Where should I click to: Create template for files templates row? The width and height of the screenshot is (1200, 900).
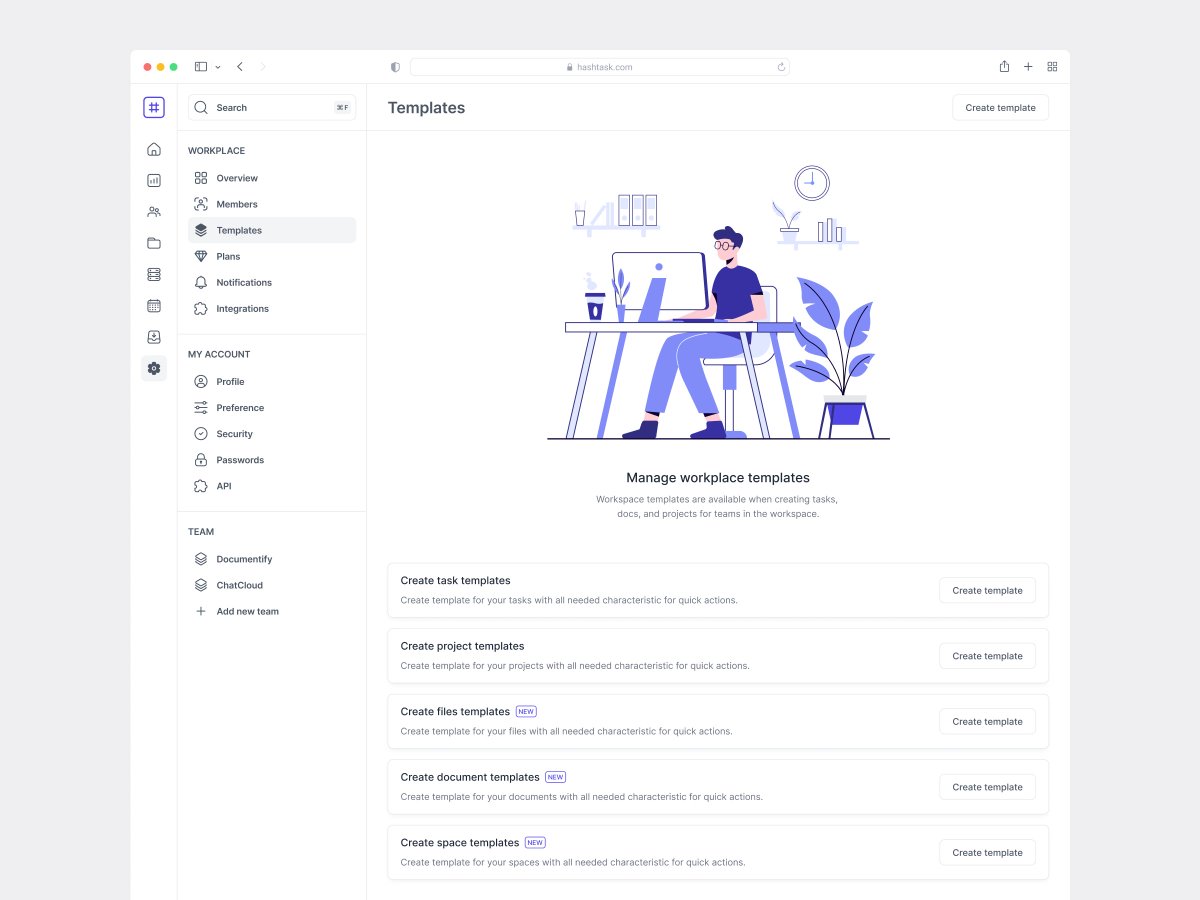987,721
